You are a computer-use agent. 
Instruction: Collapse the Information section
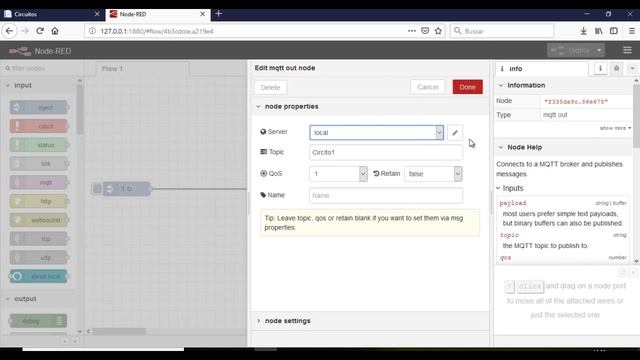[501, 85]
